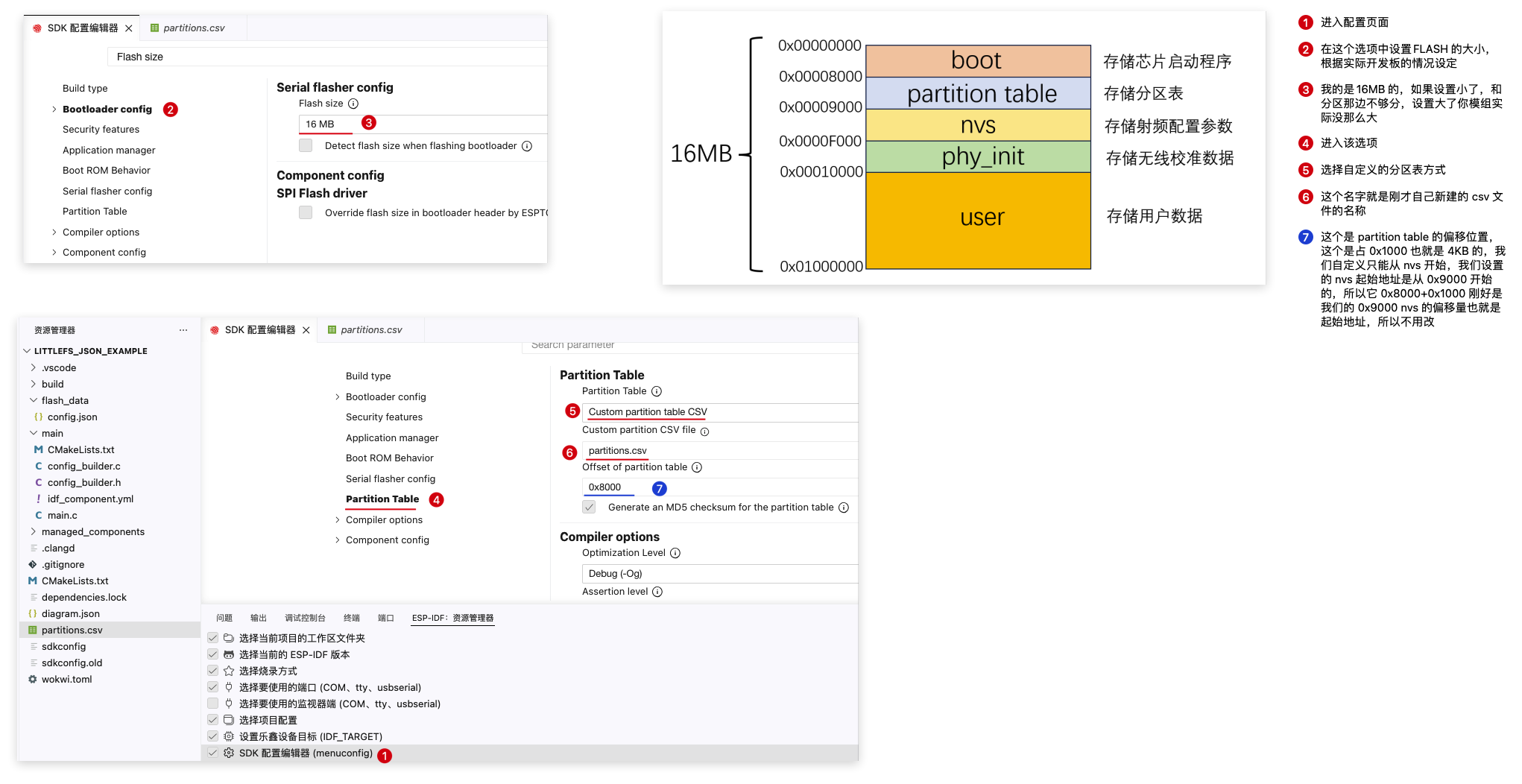Click plug icon of 选择要使用的监视器端

click(x=229, y=704)
